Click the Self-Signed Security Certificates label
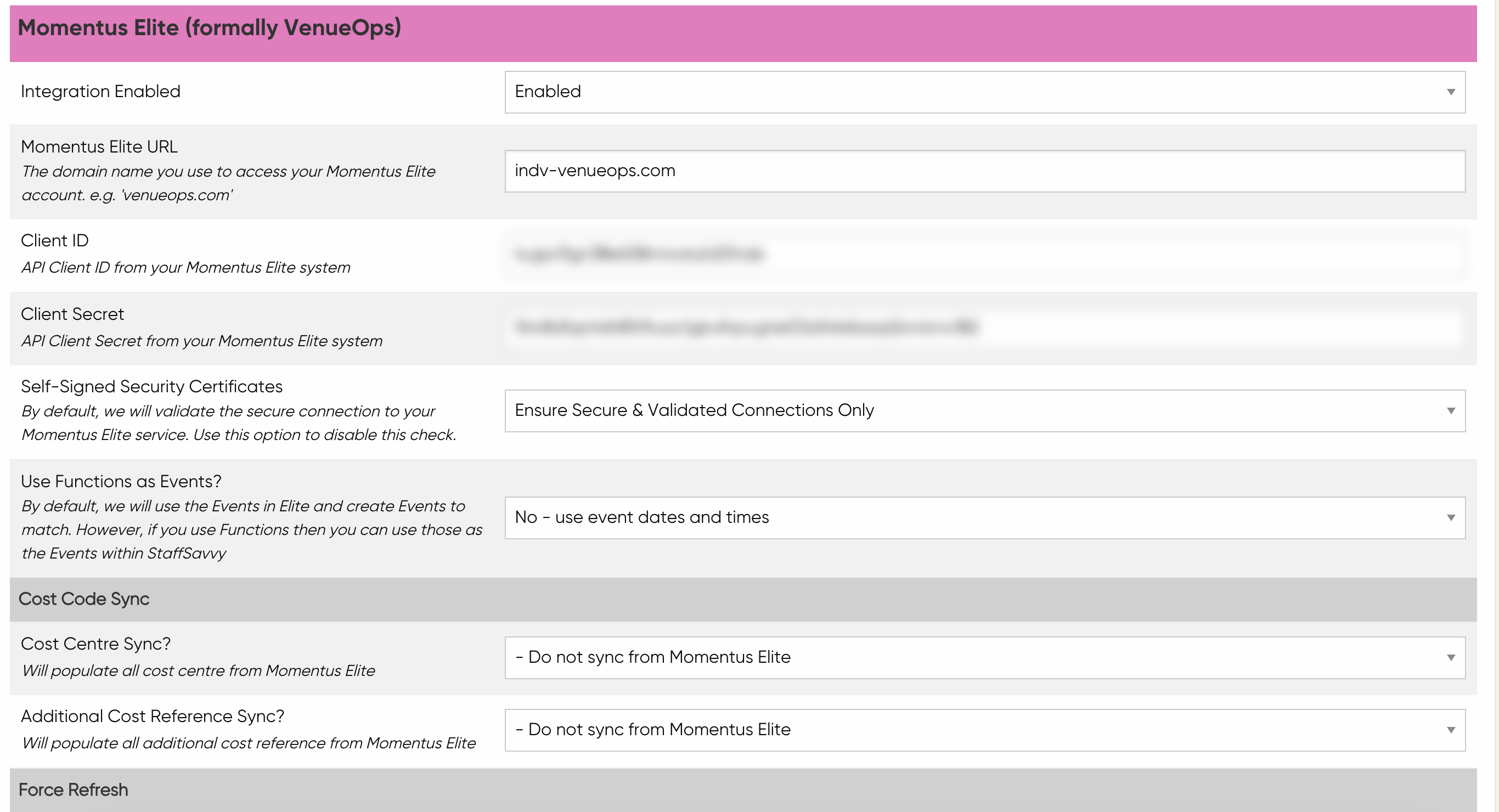The height and width of the screenshot is (812, 1499). (x=151, y=386)
